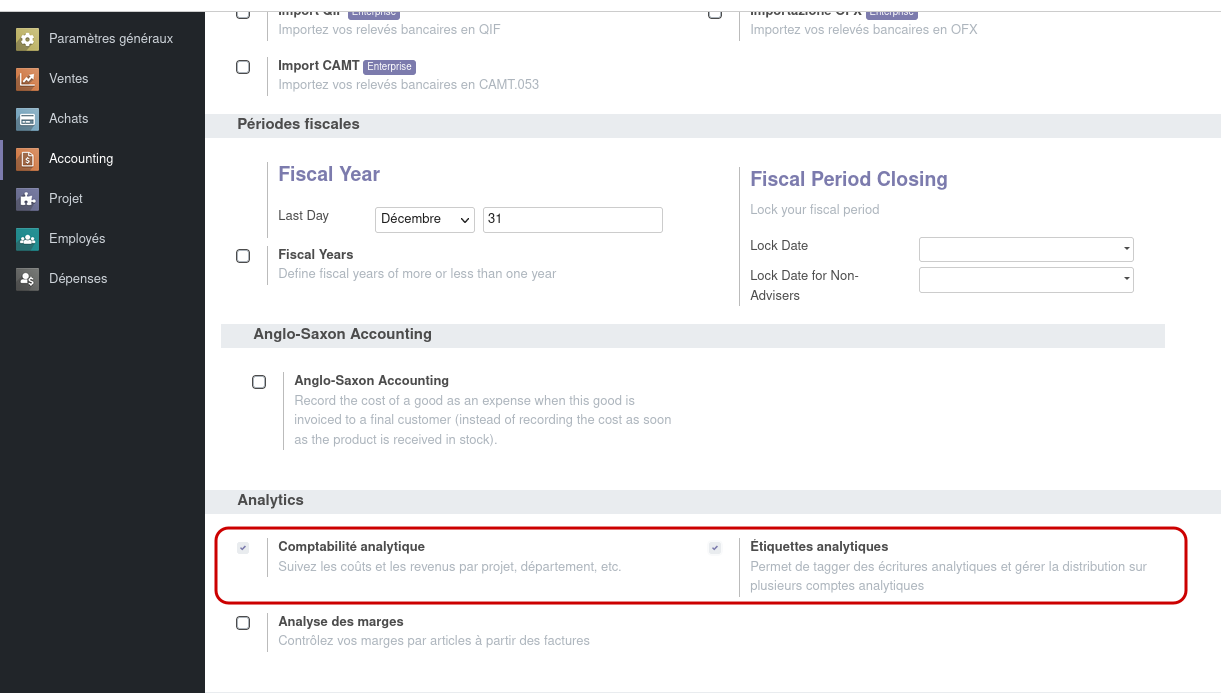Navigate to Accounting in the sidebar menu
This screenshot has width=1221, height=693.
pyautogui.click(x=80, y=158)
